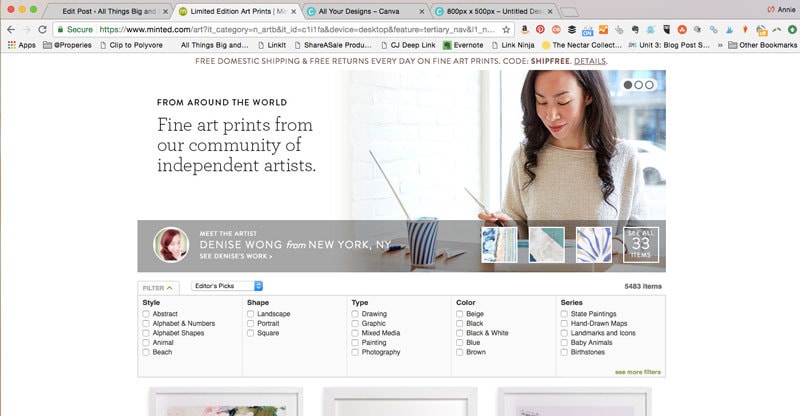
Task: Check the Mixed Media type filter
Action: (x=355, y=333)
